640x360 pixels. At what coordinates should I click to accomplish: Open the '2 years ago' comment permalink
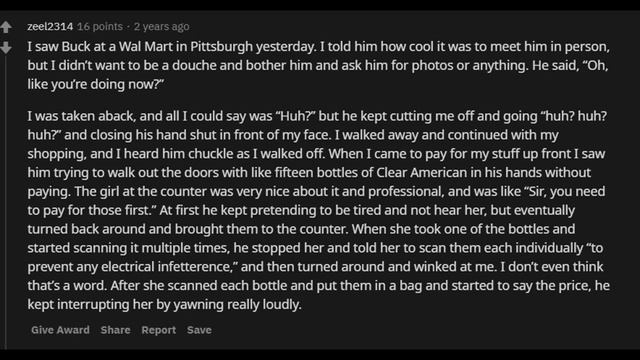coord(162,27)
